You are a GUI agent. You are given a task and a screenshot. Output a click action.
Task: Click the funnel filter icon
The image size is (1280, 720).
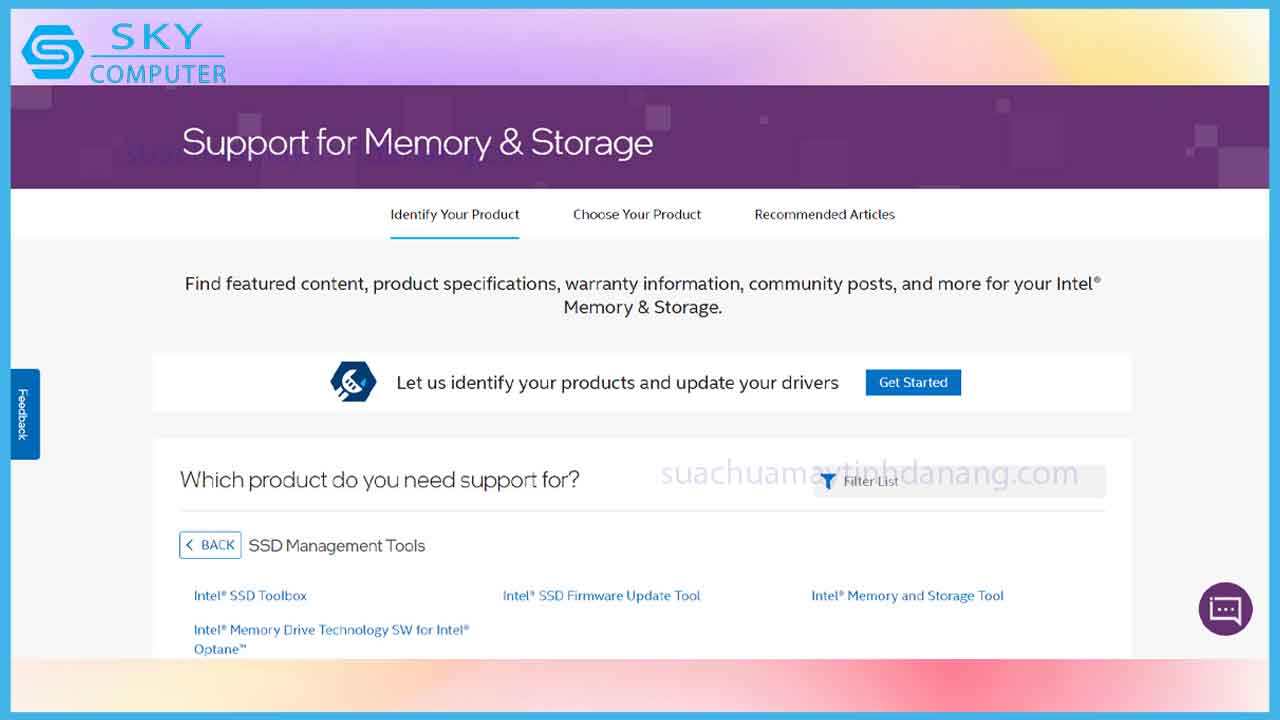(x=827, y=481)
